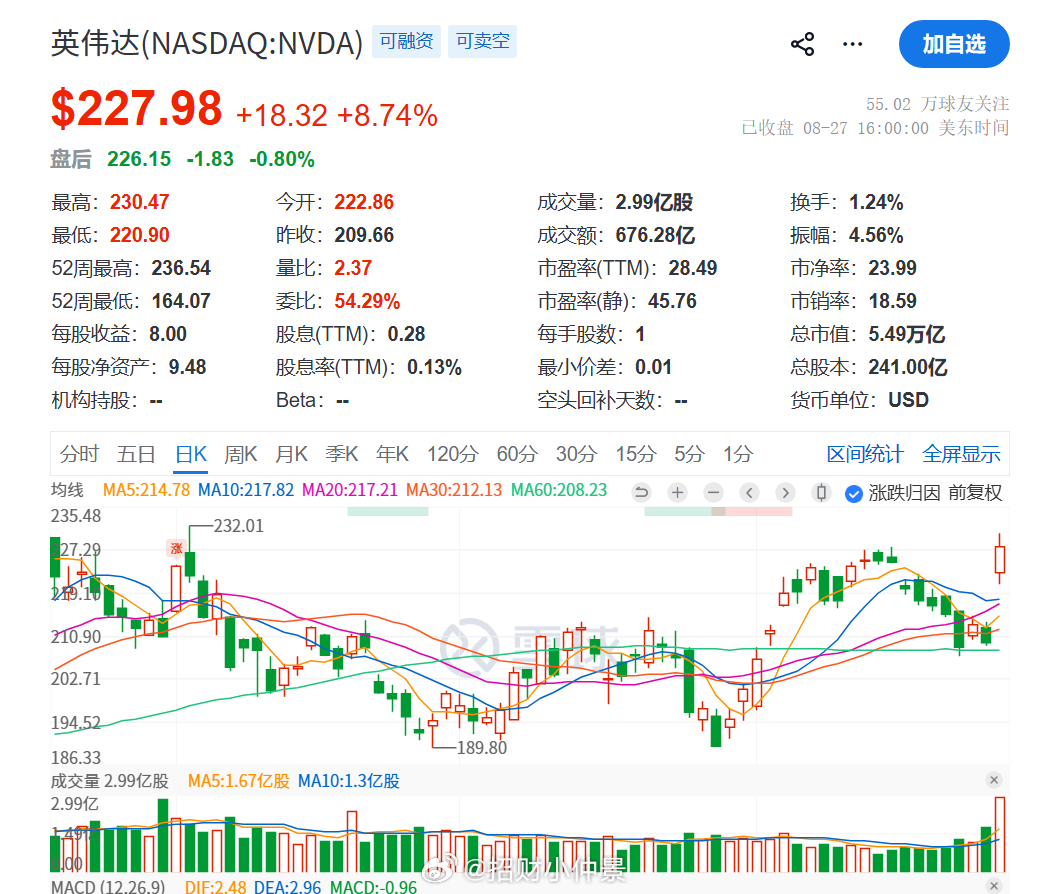
Task: Pan chart right with right arrow
Action: click(x=785, y=493)
